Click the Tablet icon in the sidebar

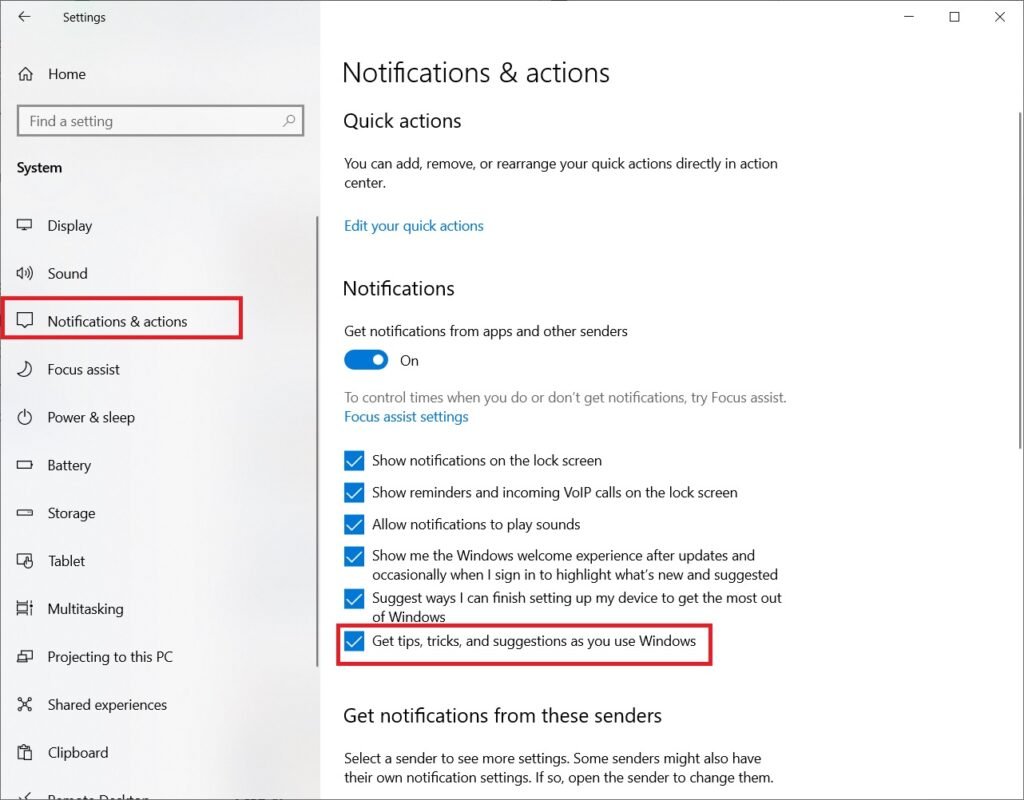24,560
